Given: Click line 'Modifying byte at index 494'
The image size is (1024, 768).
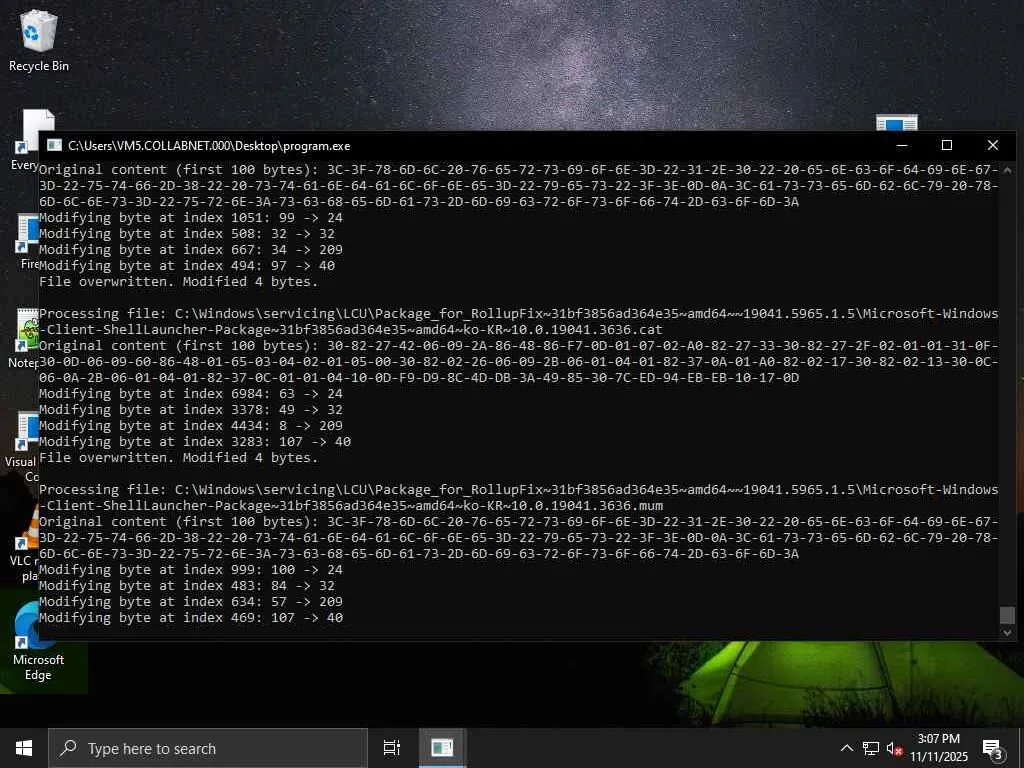Looking at the screenshot, I should click(x=187, y=265).
